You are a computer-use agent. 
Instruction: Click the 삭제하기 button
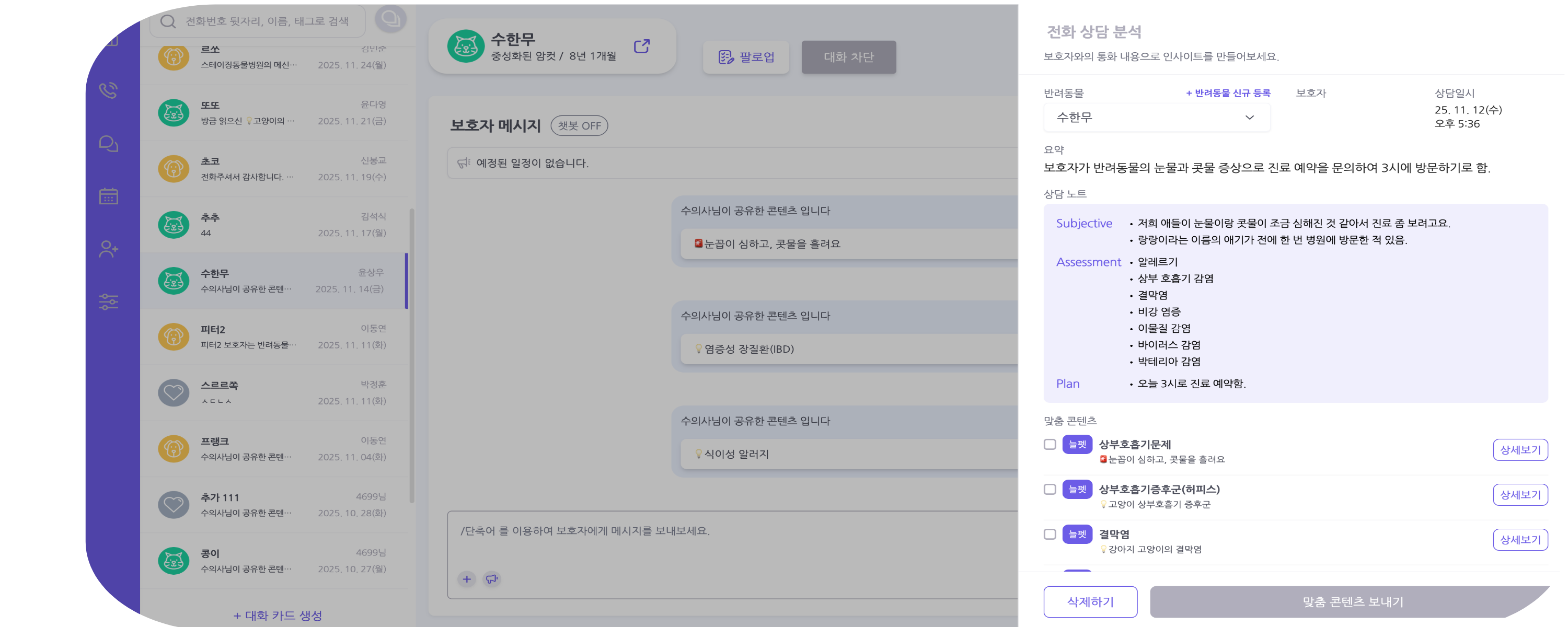1090,601
